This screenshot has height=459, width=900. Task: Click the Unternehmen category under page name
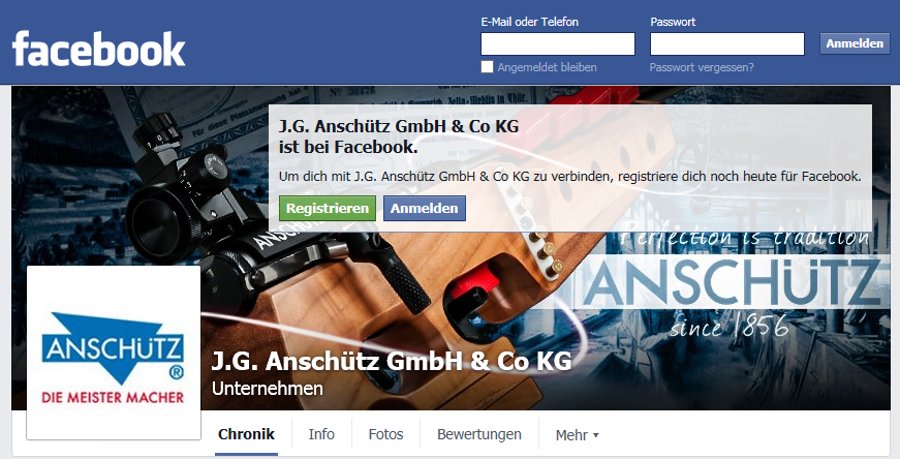point(267,389)
